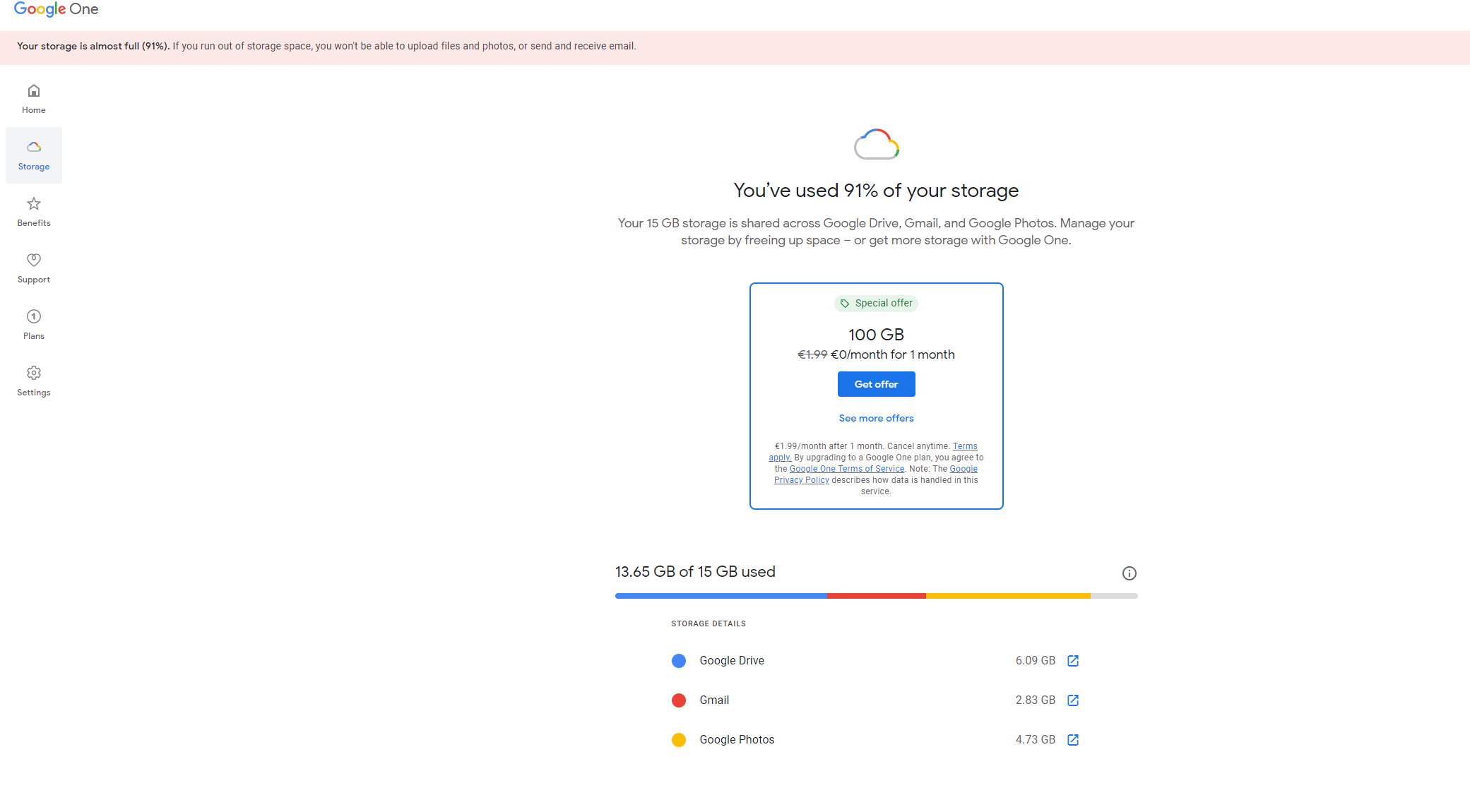Click the Home navigation icon
Image resolution: width=1470 pixels, height=812 pixels.
click(33, 90)
